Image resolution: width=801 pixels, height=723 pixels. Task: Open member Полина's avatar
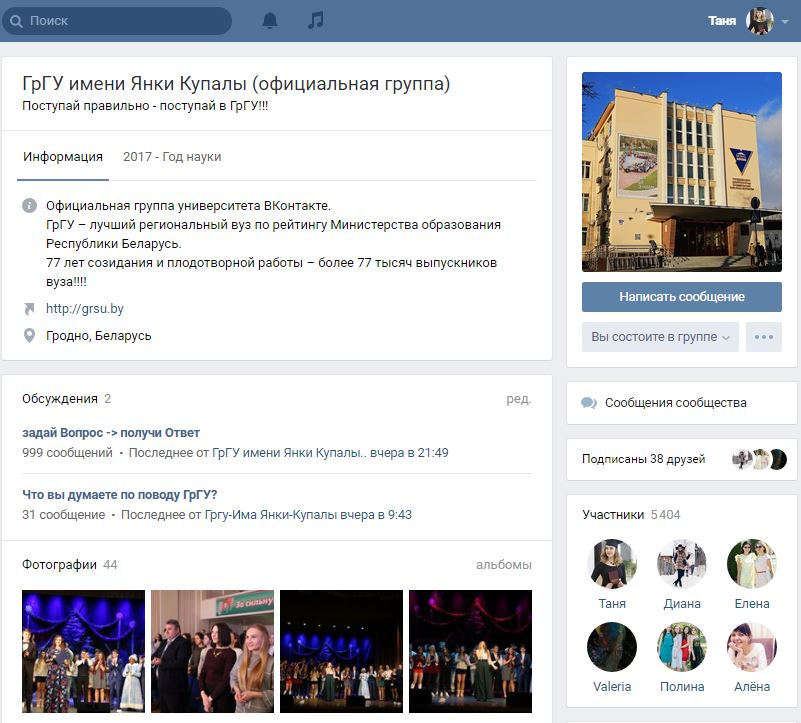click(682, 647)
